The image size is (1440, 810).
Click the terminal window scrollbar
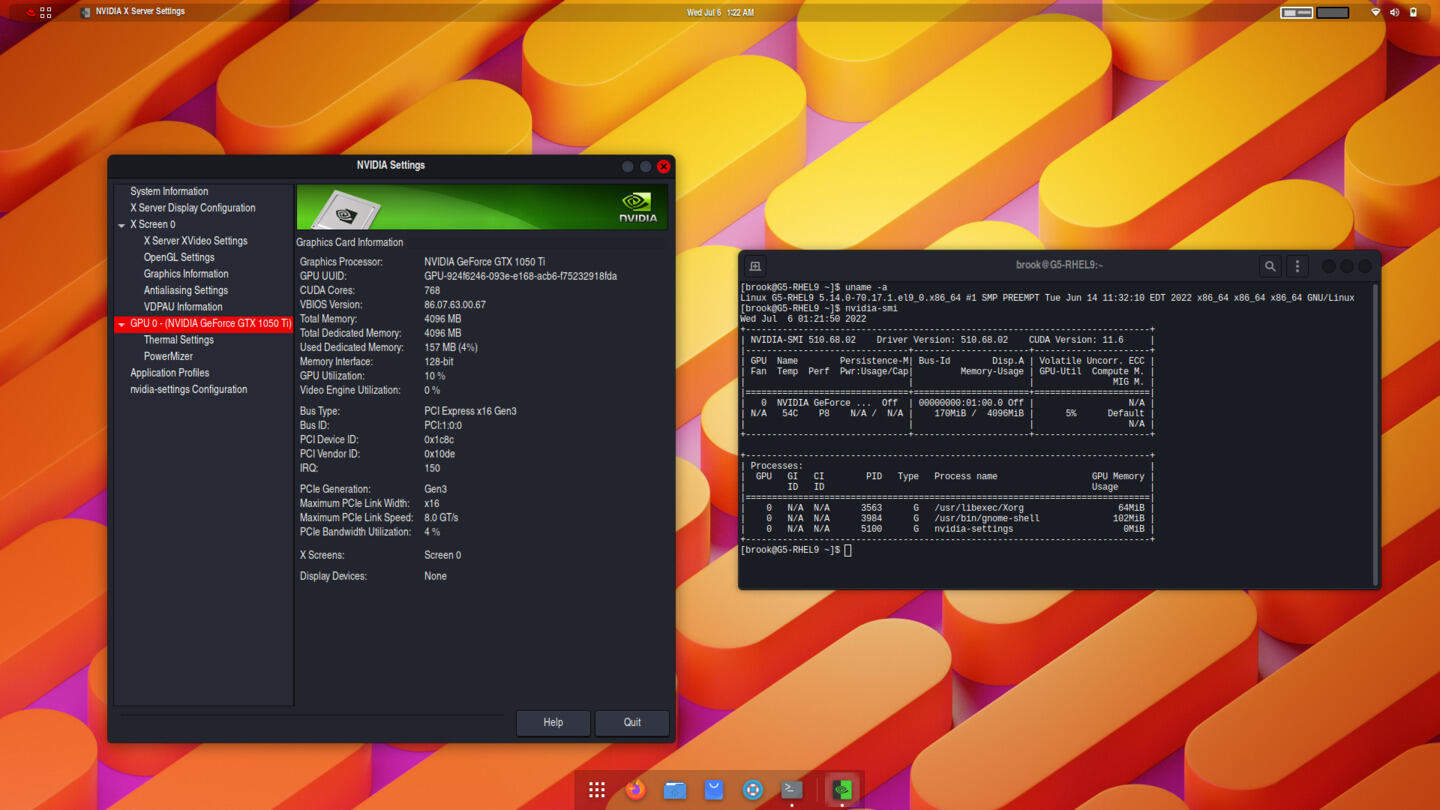click(x=1375, y=433)
